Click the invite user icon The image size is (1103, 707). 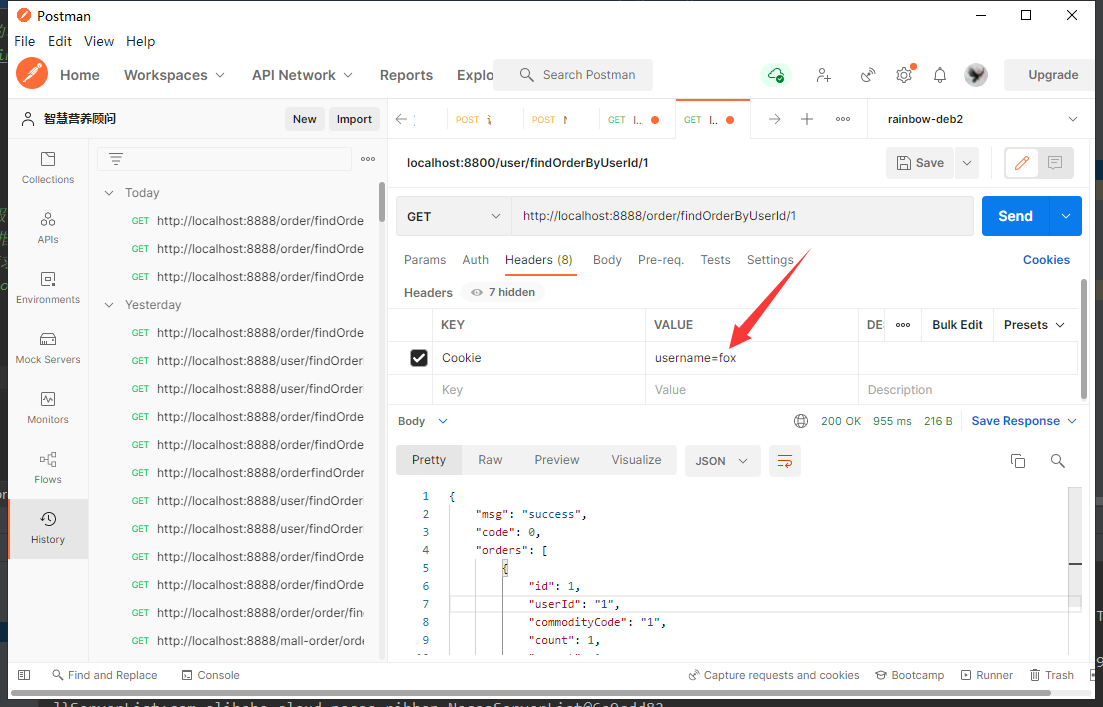pos(824,75)
